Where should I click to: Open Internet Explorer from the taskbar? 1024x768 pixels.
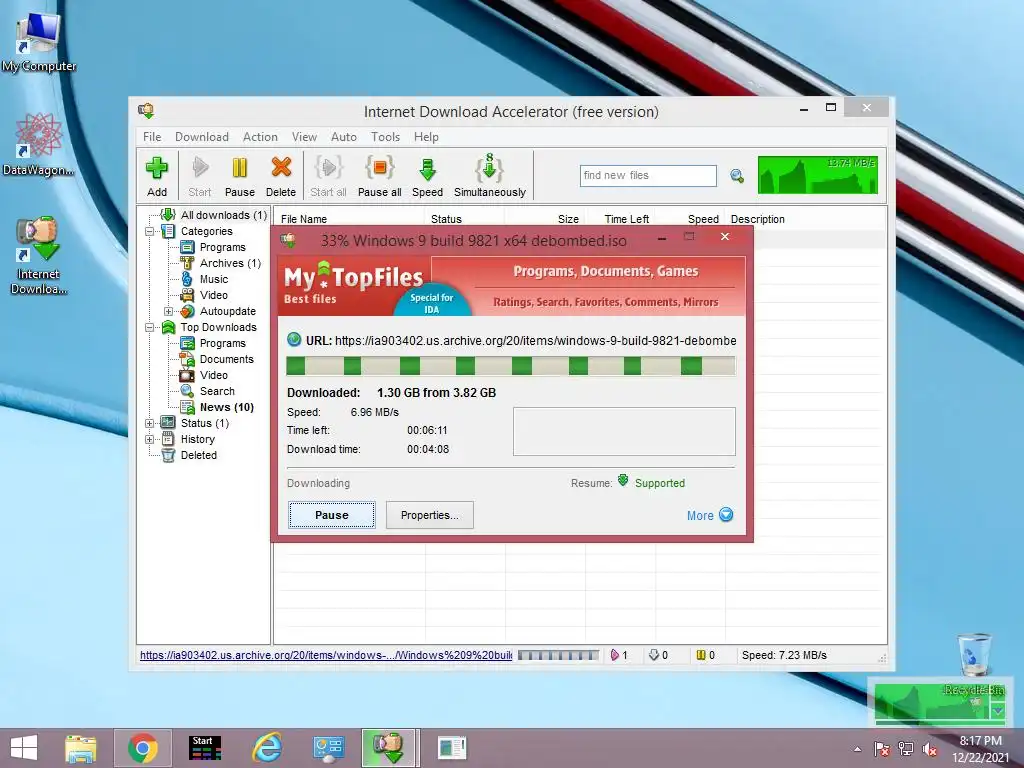pyautogui.click(x=267, y=748)
